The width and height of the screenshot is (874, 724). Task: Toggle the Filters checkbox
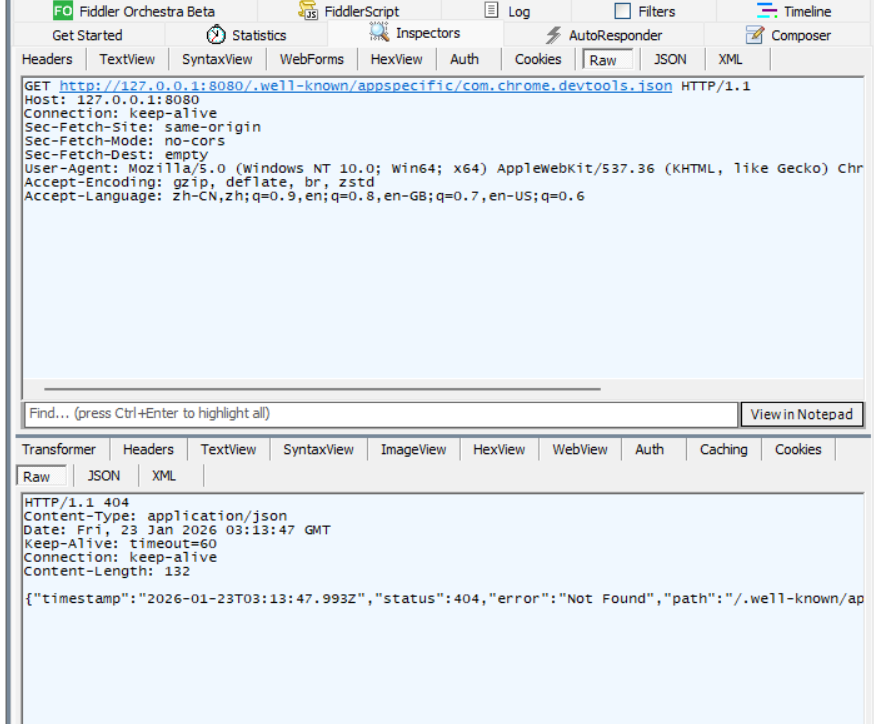tap(622, 11)
